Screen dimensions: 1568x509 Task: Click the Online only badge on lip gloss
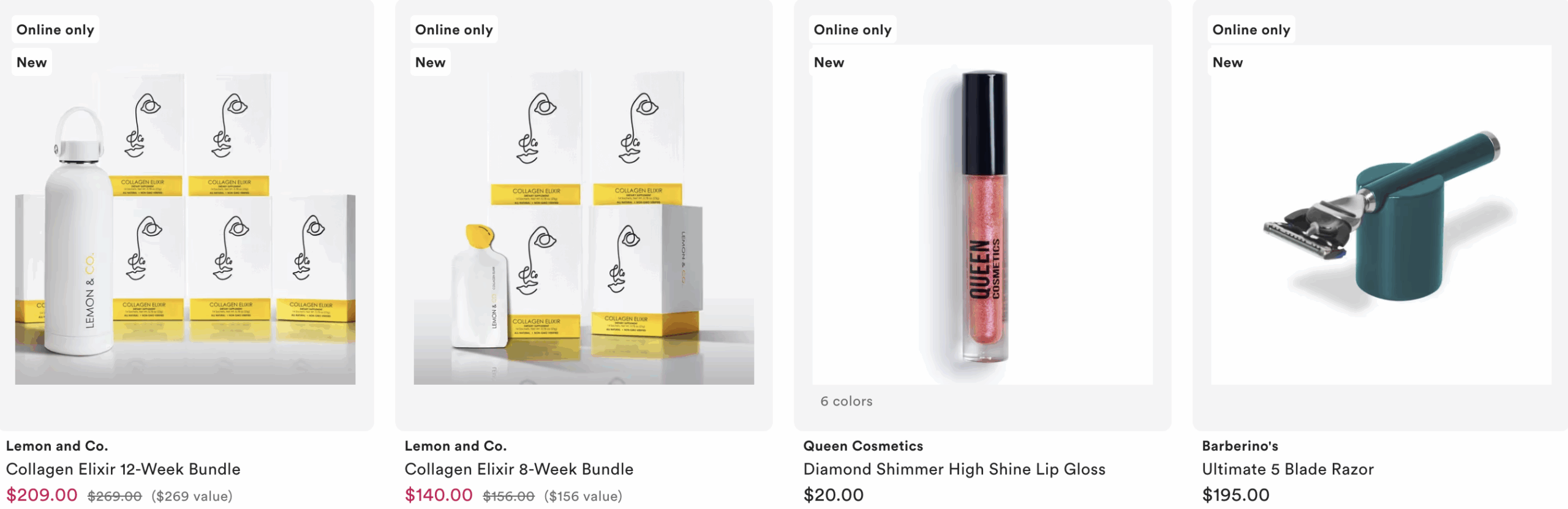coord(853,29)
